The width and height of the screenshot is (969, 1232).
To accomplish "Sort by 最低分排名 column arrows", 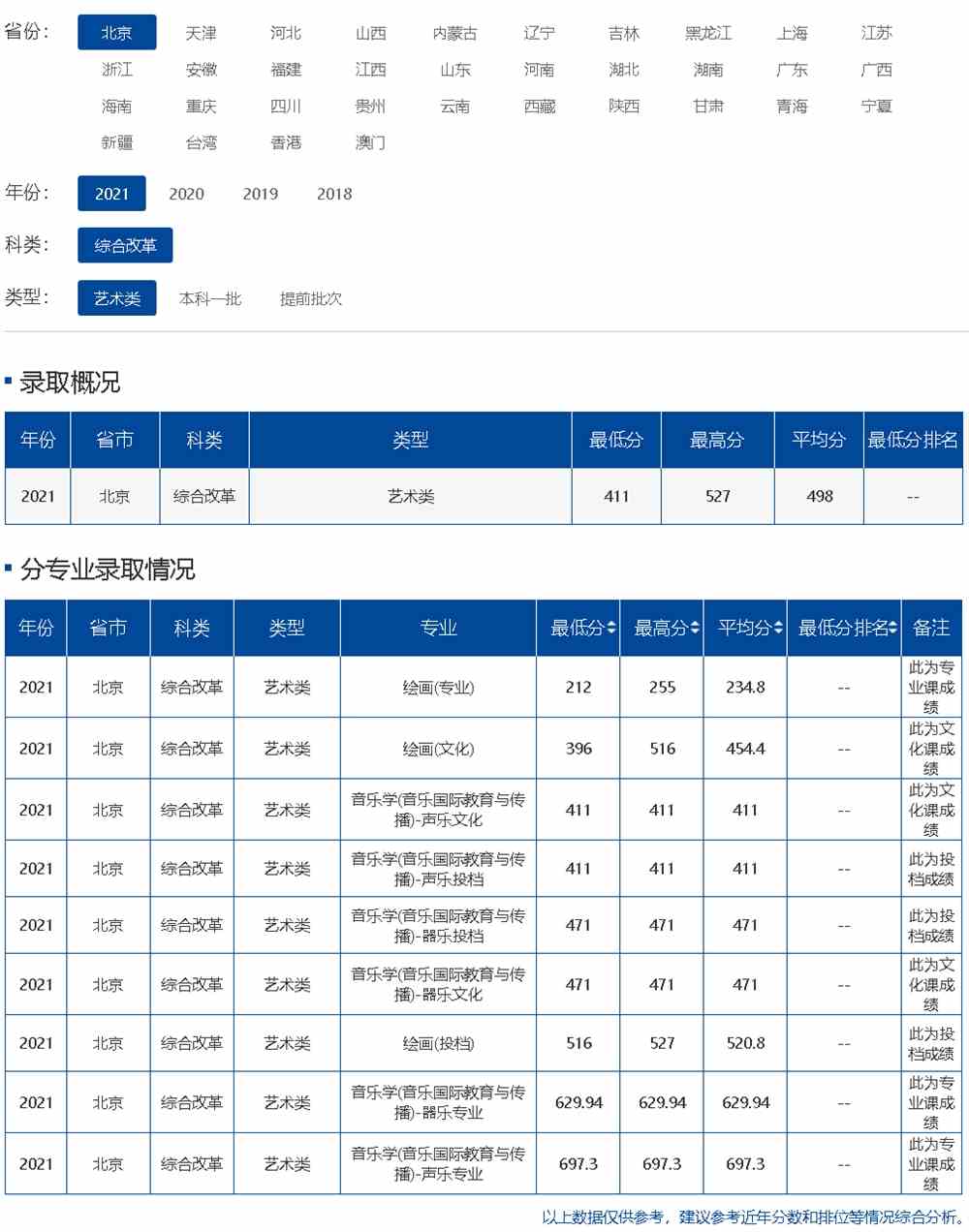I will click(892, 629).
